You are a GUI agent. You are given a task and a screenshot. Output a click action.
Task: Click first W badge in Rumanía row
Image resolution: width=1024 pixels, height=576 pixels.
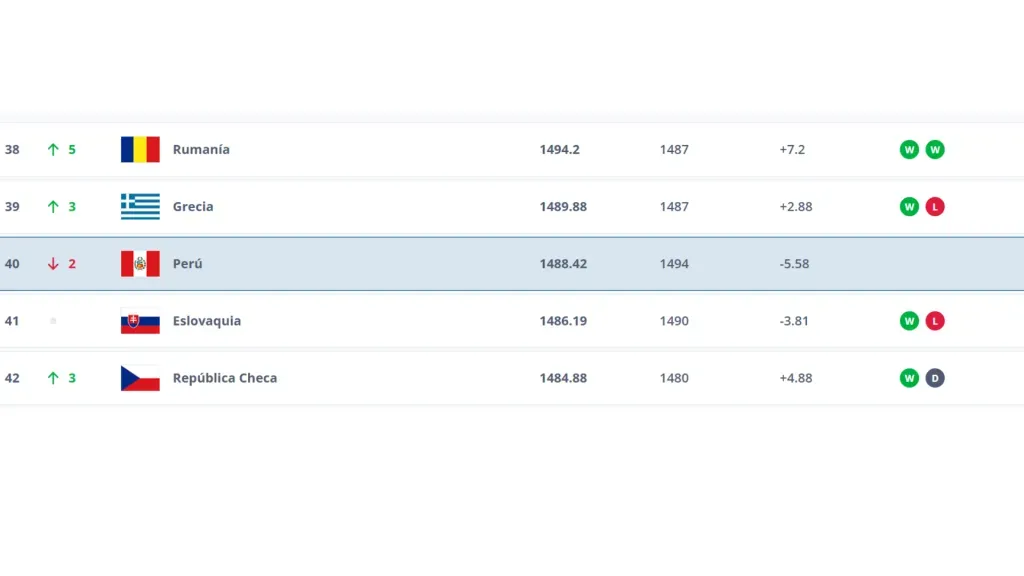909,150
